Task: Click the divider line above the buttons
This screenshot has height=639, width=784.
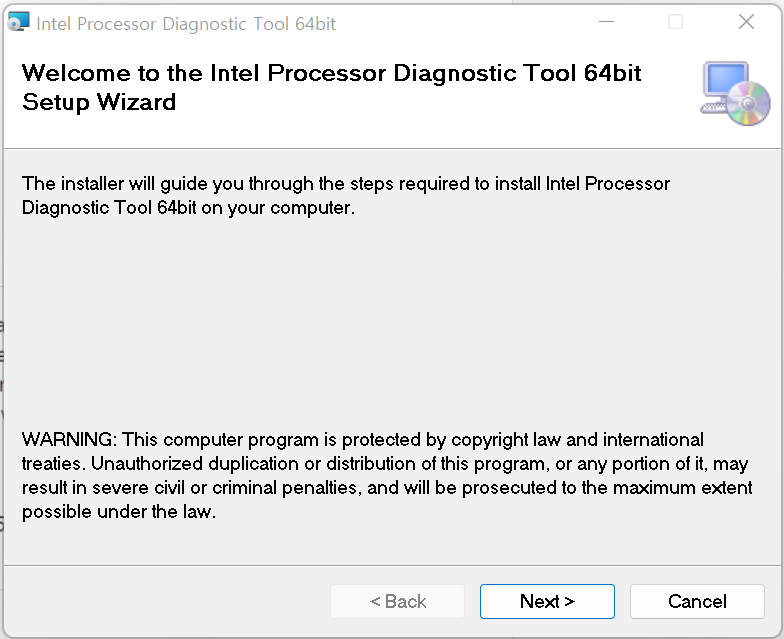Action: [390, 565]
